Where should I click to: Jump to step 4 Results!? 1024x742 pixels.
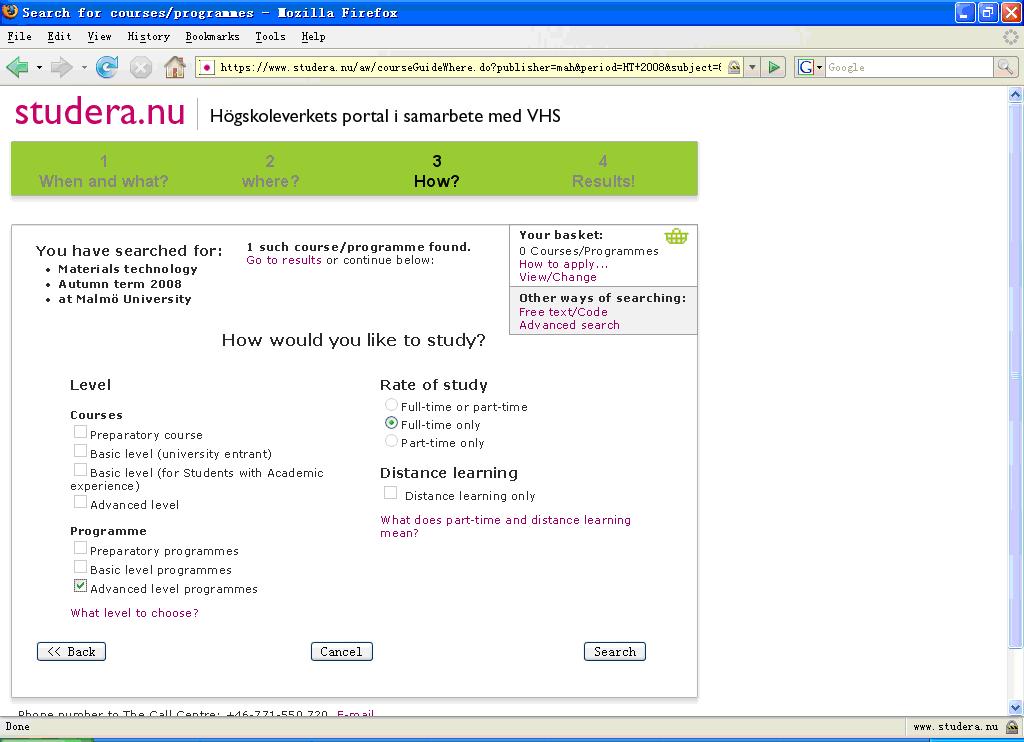[603, 171]
